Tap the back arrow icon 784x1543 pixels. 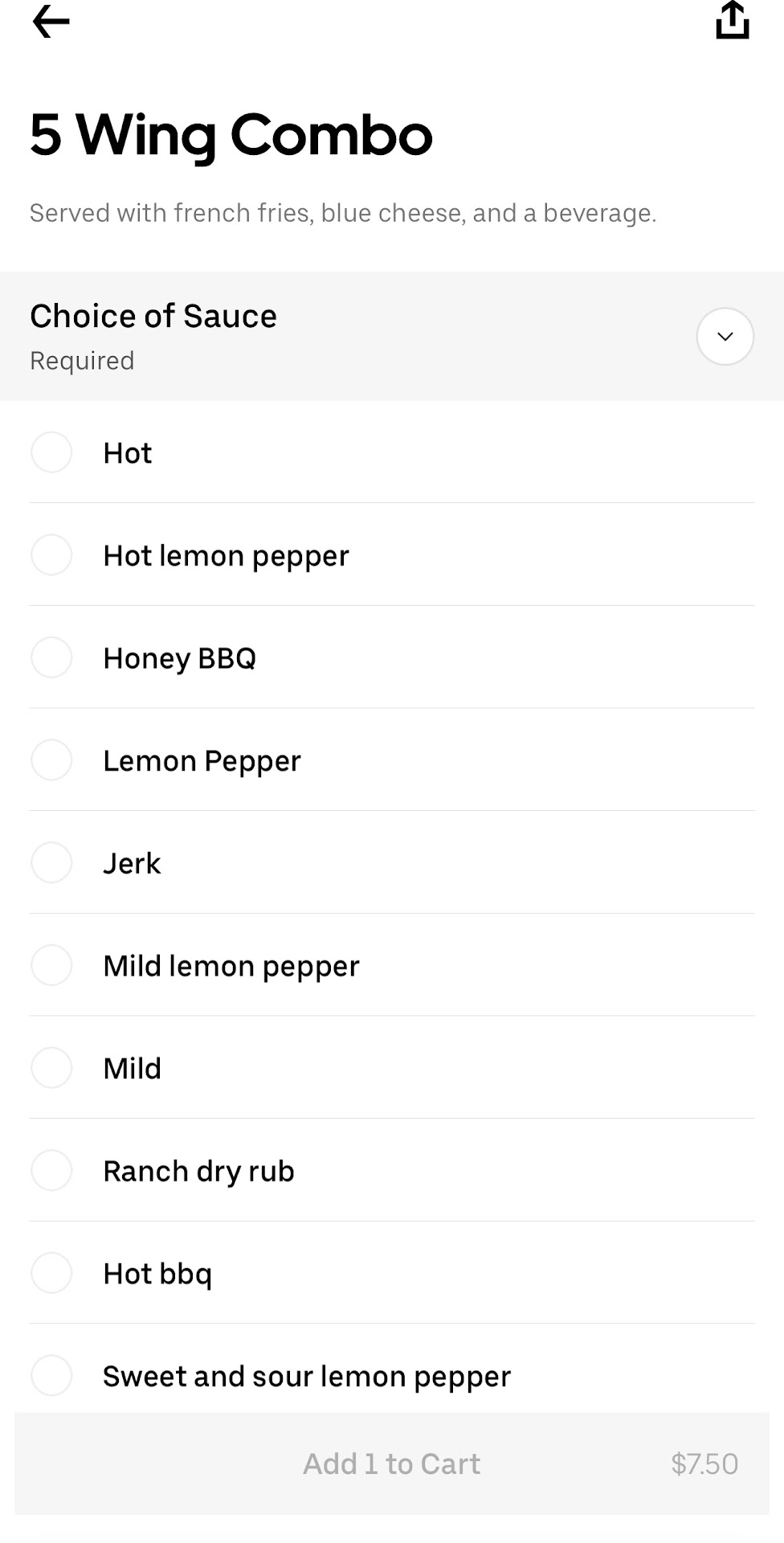click(51, 22)
